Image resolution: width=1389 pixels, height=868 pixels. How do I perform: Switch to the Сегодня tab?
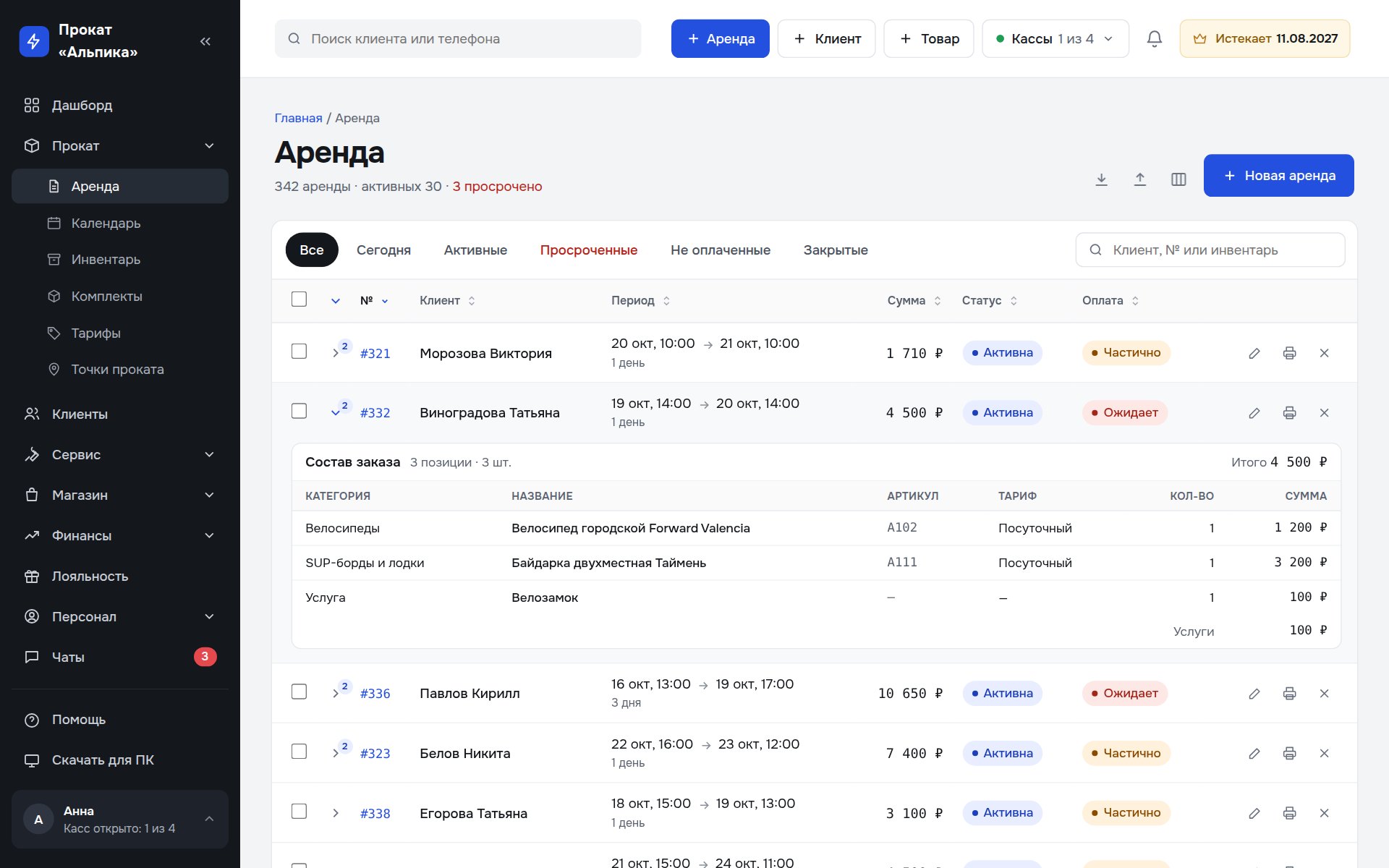click(x=383, y=250)
